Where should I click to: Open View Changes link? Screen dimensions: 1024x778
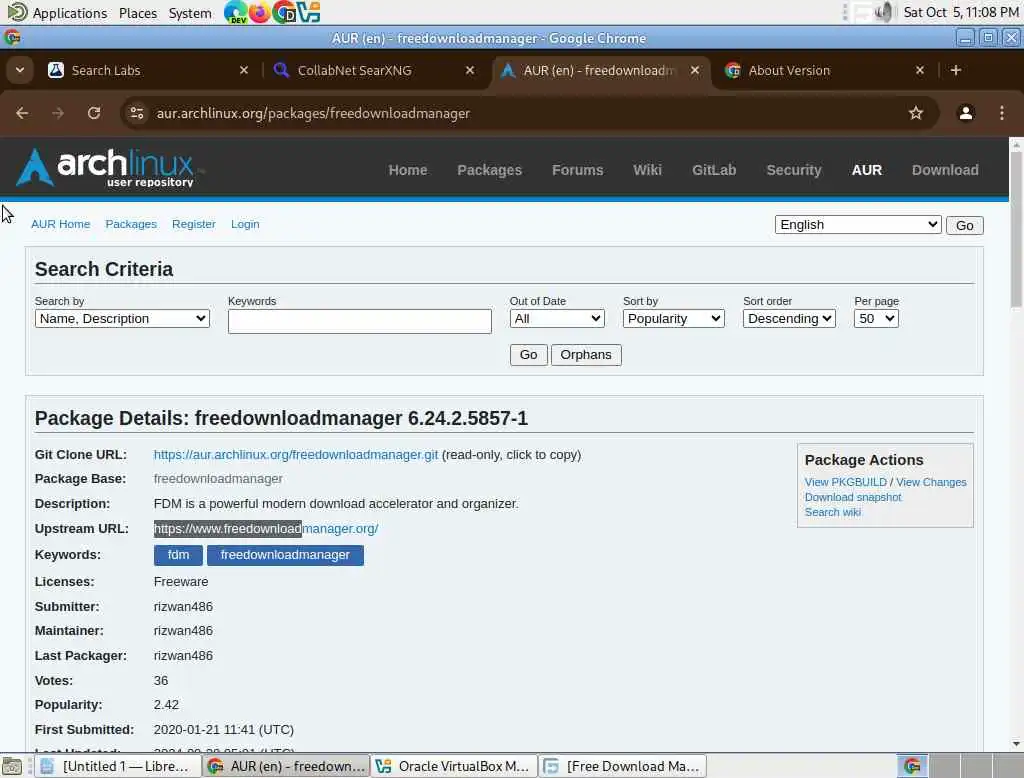coord(931,482)
